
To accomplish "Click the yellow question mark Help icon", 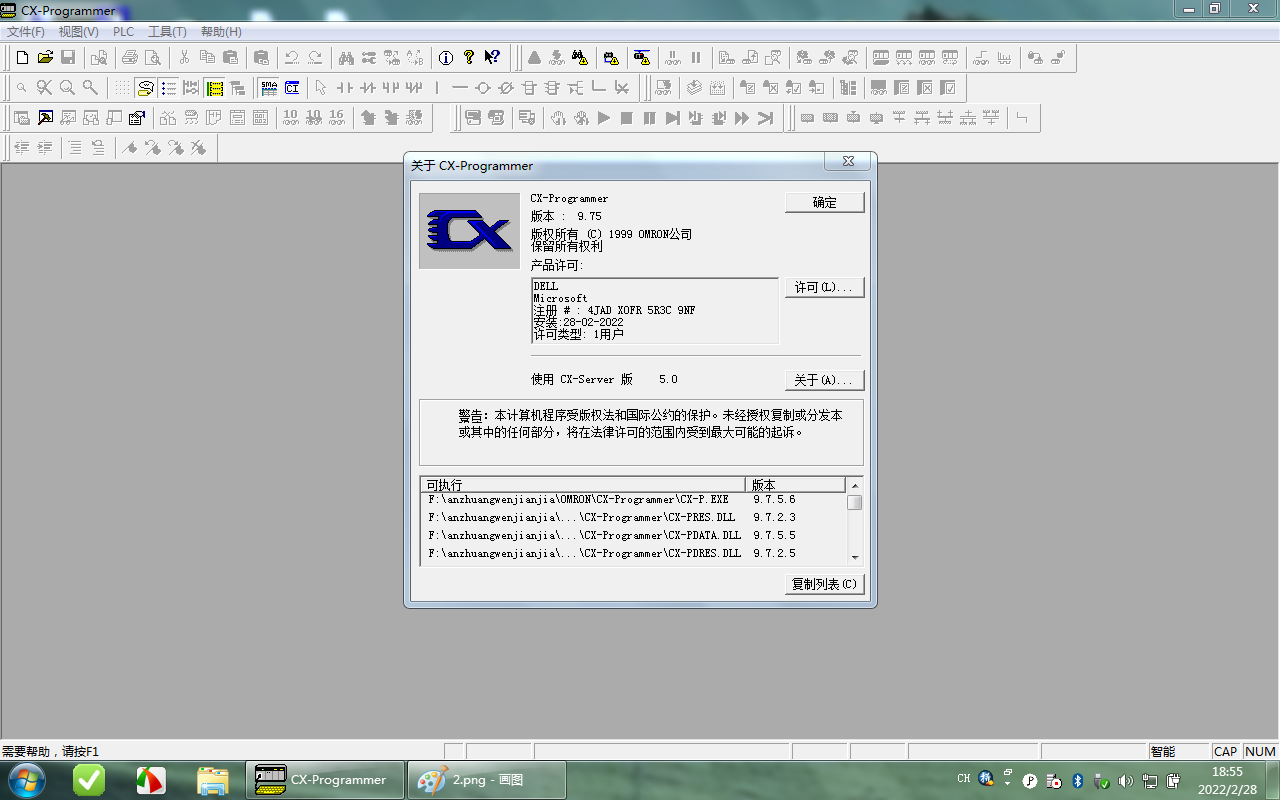I will [x=469, y=58].
